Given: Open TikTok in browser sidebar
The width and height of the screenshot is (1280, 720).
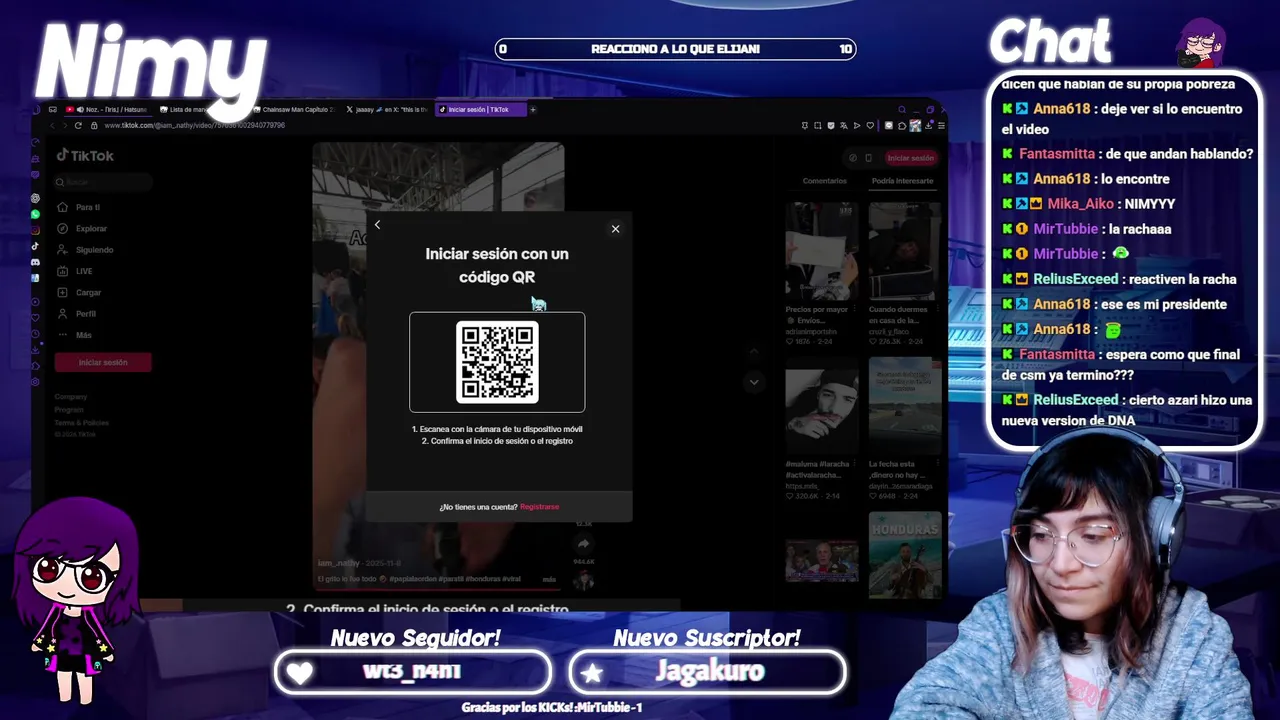Looking at the screenshot, I should [x=36, y=246].
